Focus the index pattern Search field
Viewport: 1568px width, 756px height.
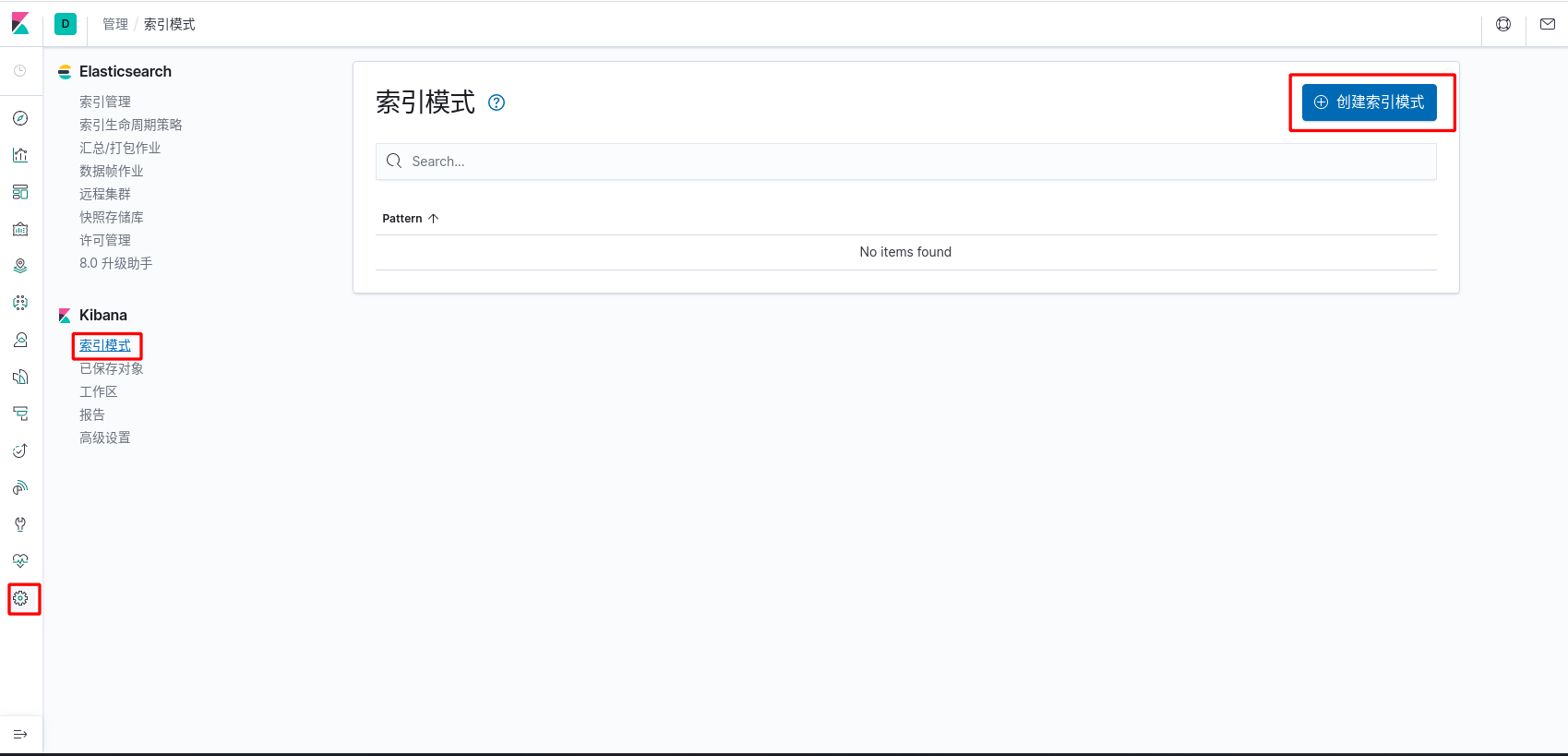click(905, 162)
